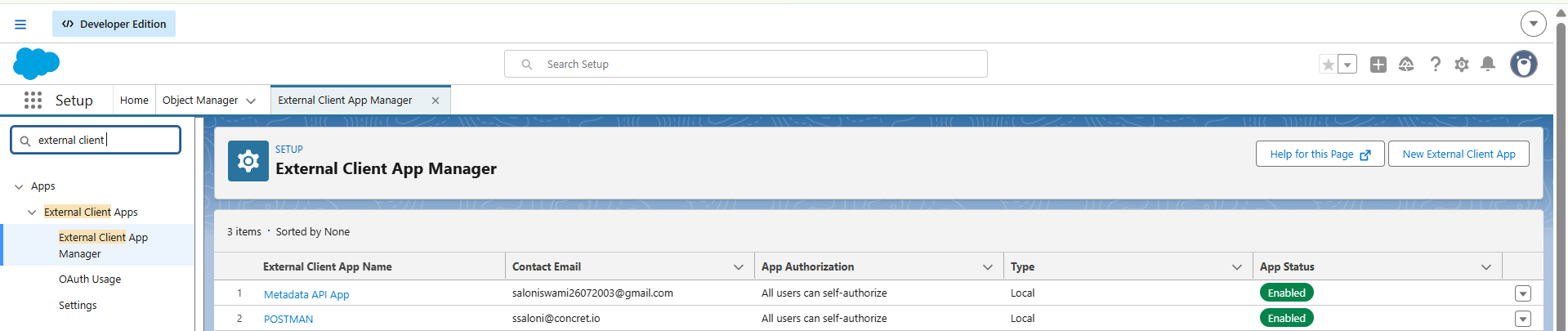Collapse the External Client Apps node
Image resolution: width=1568 pixels, height=331 pixels.
32,212
